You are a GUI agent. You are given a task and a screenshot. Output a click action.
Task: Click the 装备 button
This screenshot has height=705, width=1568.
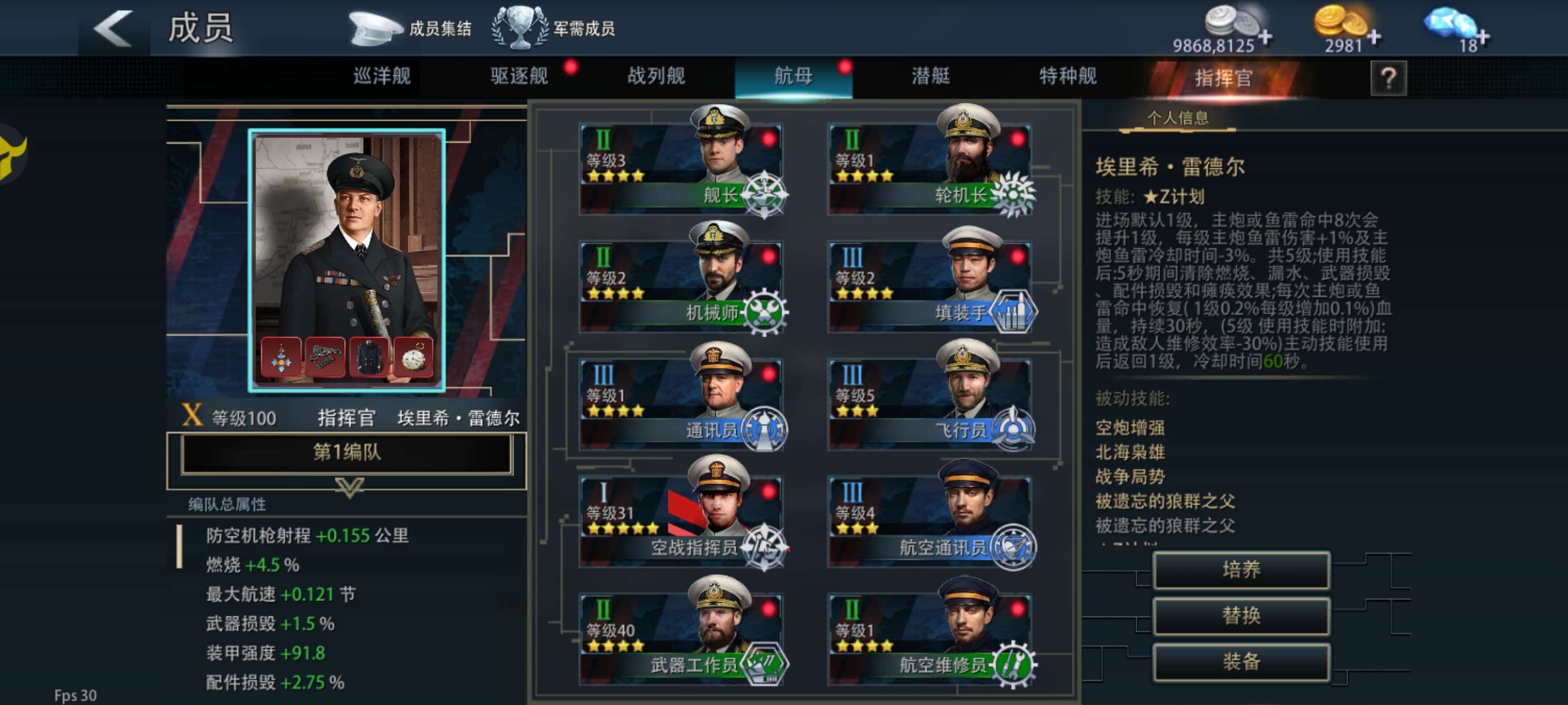pos(1241,662)
